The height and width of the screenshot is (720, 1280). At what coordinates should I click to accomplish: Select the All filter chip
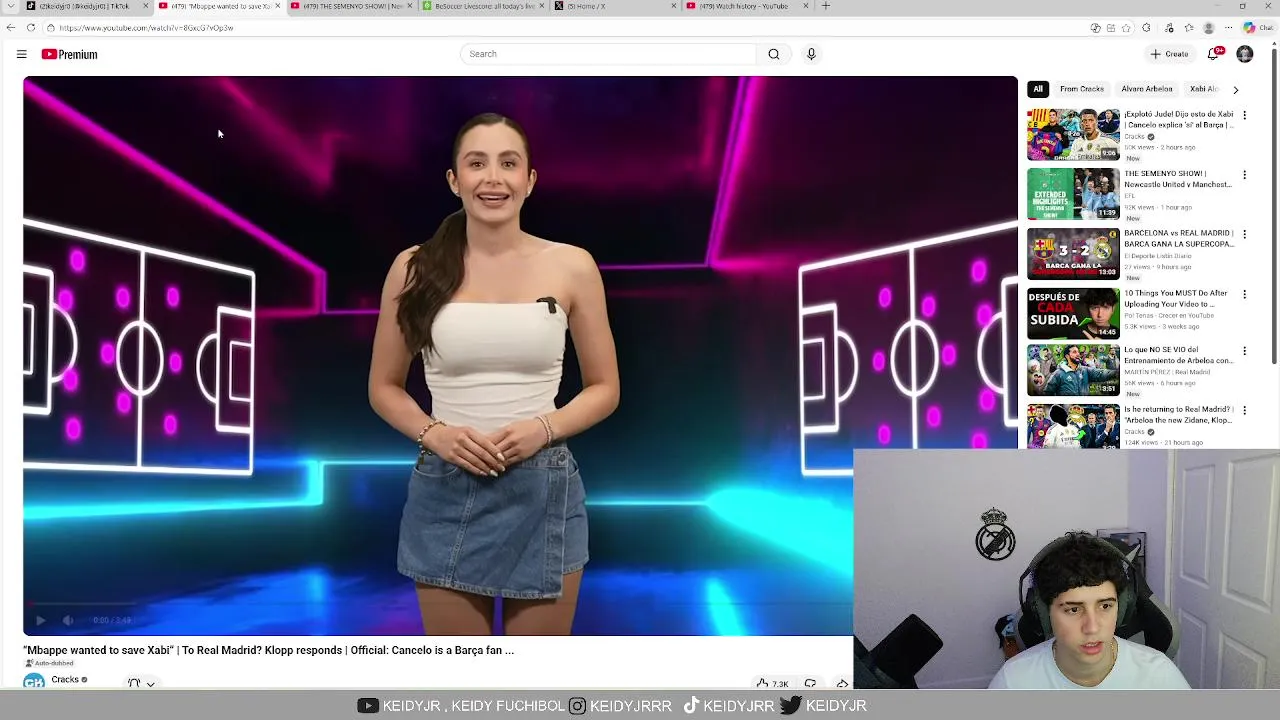click(1038, 89)
